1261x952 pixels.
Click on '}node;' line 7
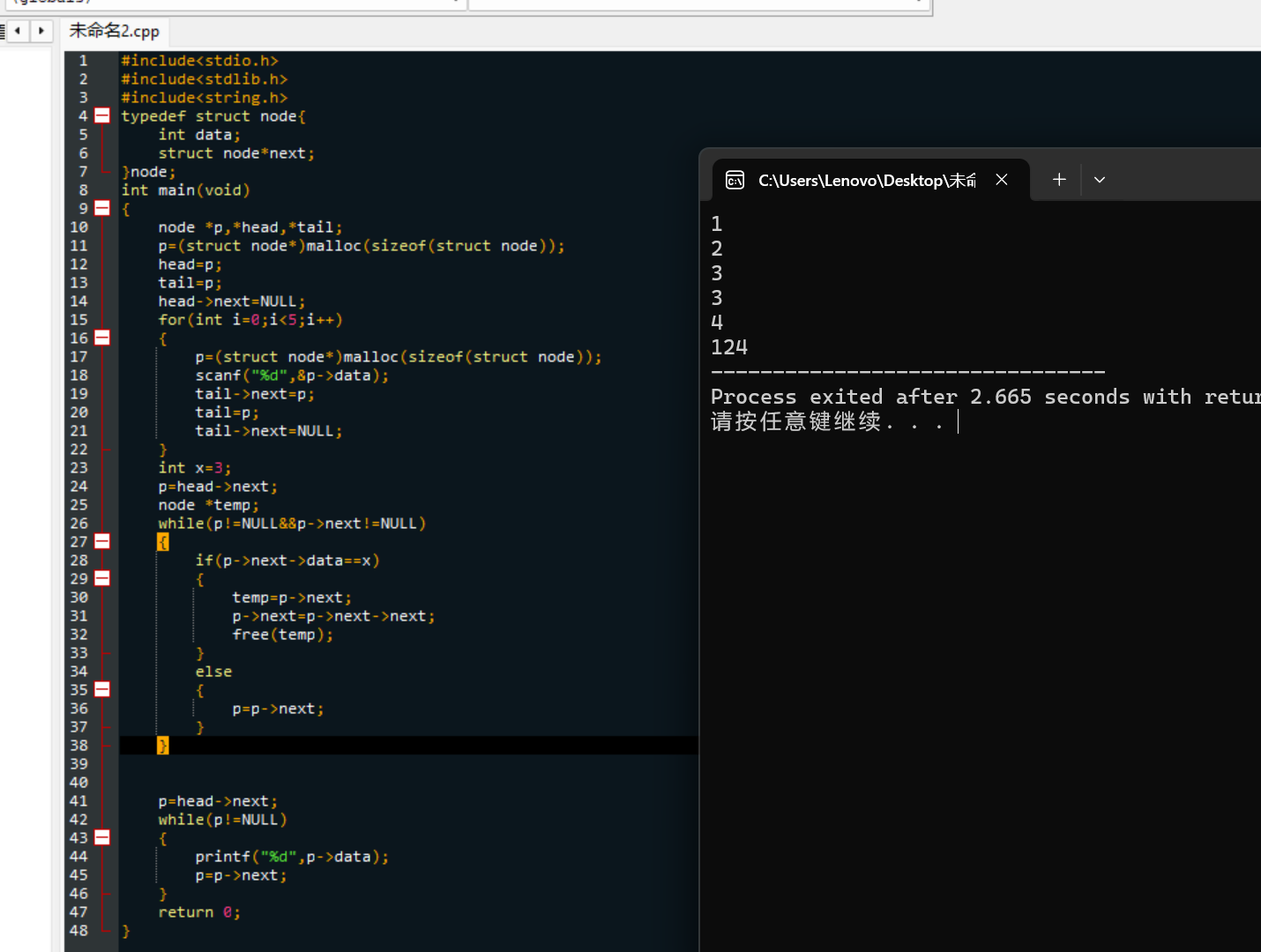click(x=148, y=172)
